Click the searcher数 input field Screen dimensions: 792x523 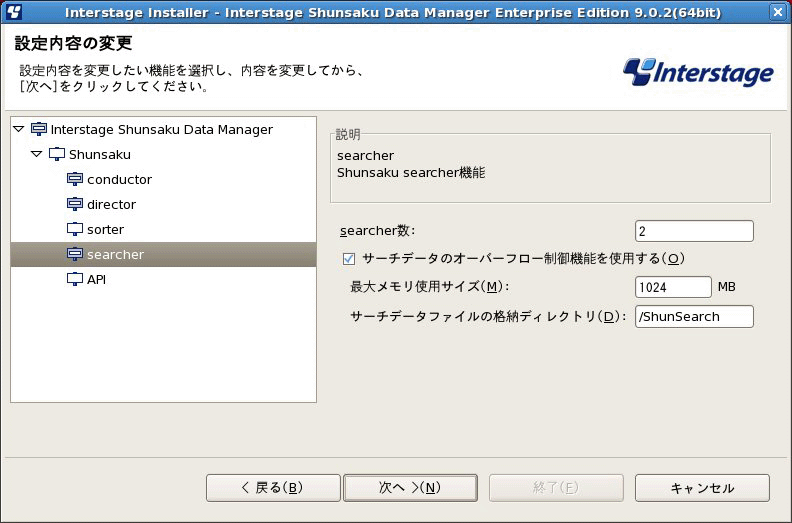point(693,231)
